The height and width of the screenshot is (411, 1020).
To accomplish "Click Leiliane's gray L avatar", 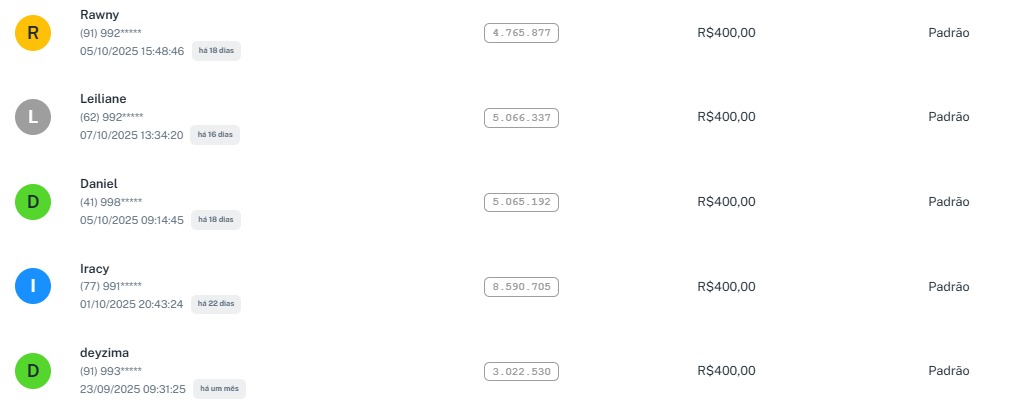I will 32,117.
